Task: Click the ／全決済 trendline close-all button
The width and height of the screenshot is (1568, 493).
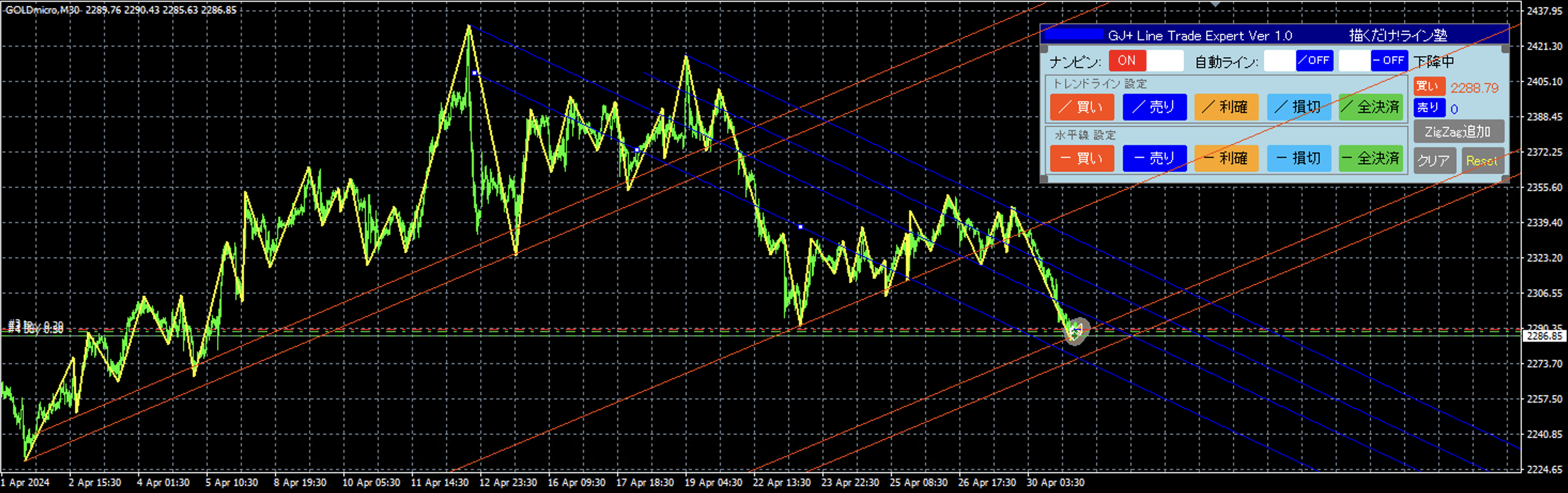Action: click(1371, 107)
